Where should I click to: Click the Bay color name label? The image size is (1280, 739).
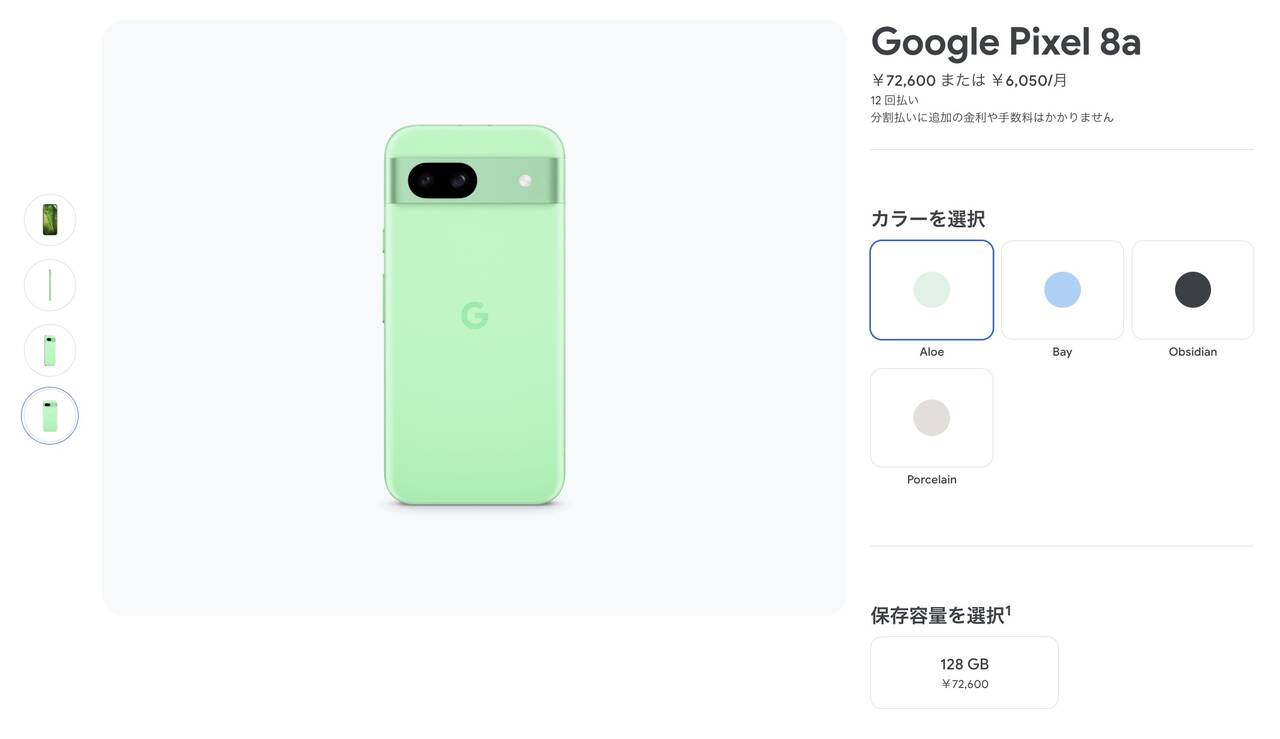1062,352
